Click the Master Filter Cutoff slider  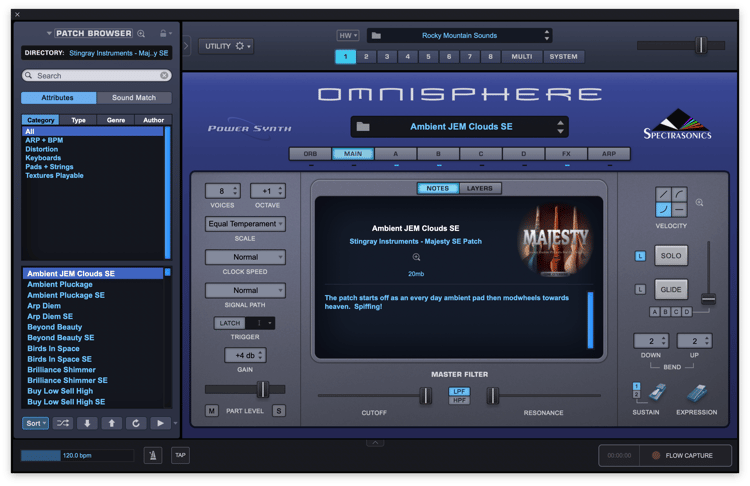375,396
